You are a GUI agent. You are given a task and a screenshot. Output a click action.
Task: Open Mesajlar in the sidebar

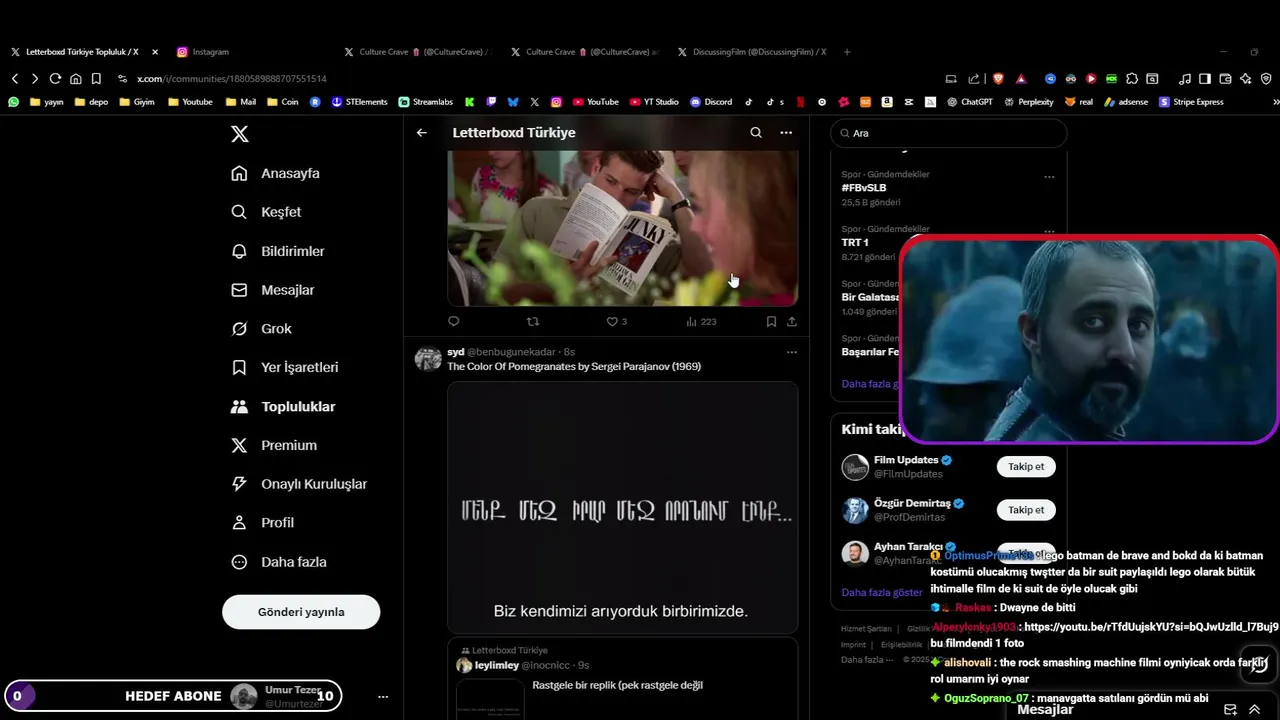[x=272, y=290]
